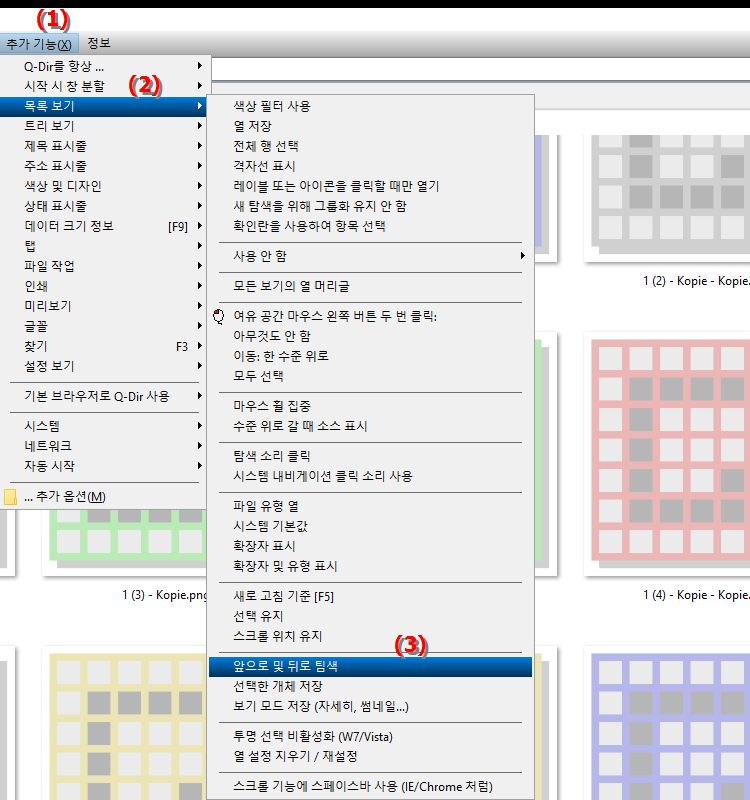Expand the 트리 보기 submenu
Screen dimensions: 750x800
(105, 126)
